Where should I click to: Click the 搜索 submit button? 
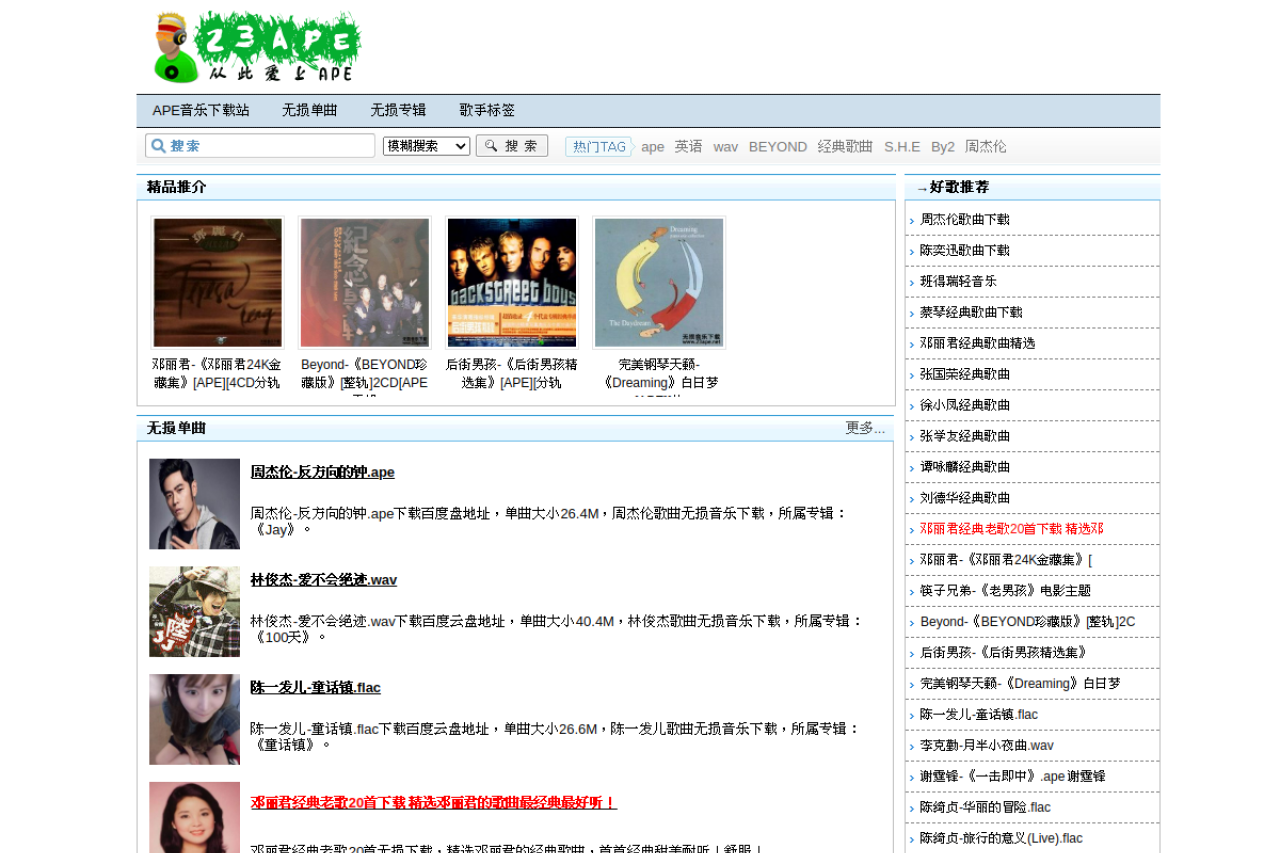pos(512,146)
